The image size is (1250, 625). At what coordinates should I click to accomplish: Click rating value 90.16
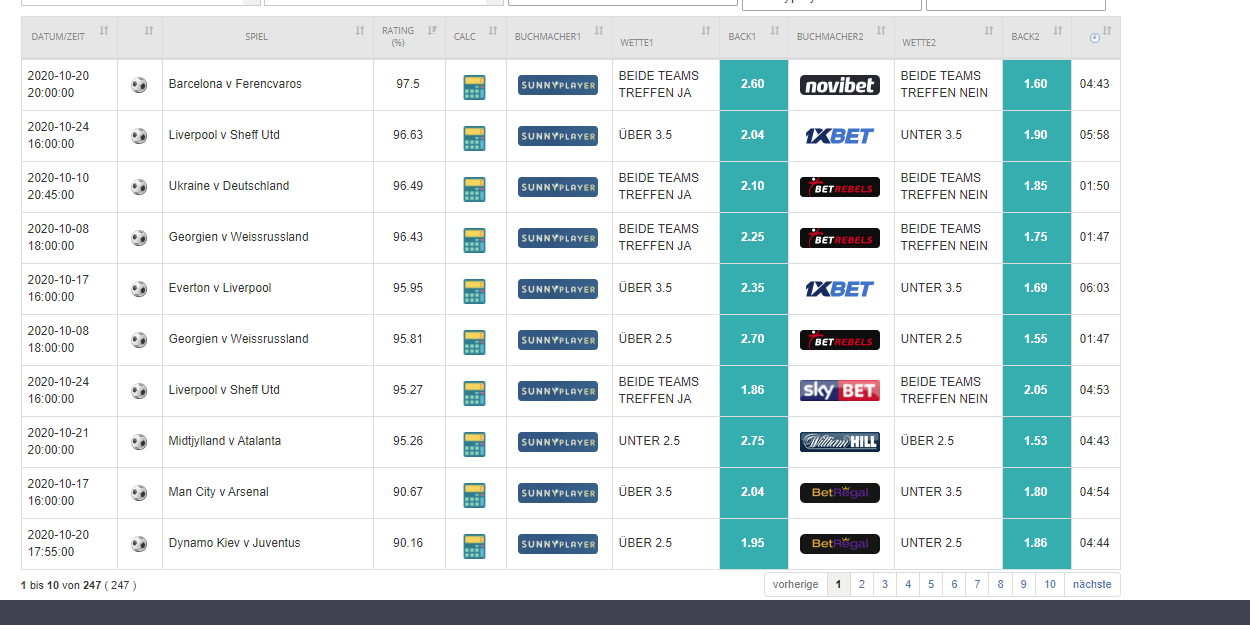408,543
